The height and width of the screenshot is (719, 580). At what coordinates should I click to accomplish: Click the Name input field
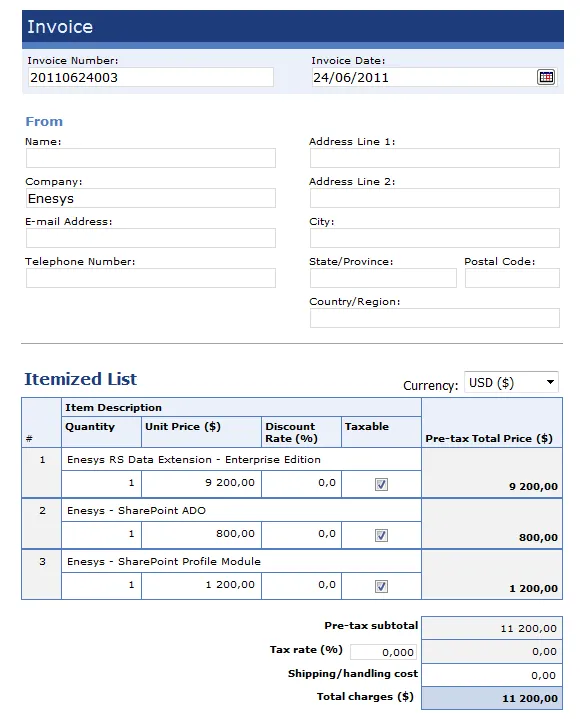point(151,158)
